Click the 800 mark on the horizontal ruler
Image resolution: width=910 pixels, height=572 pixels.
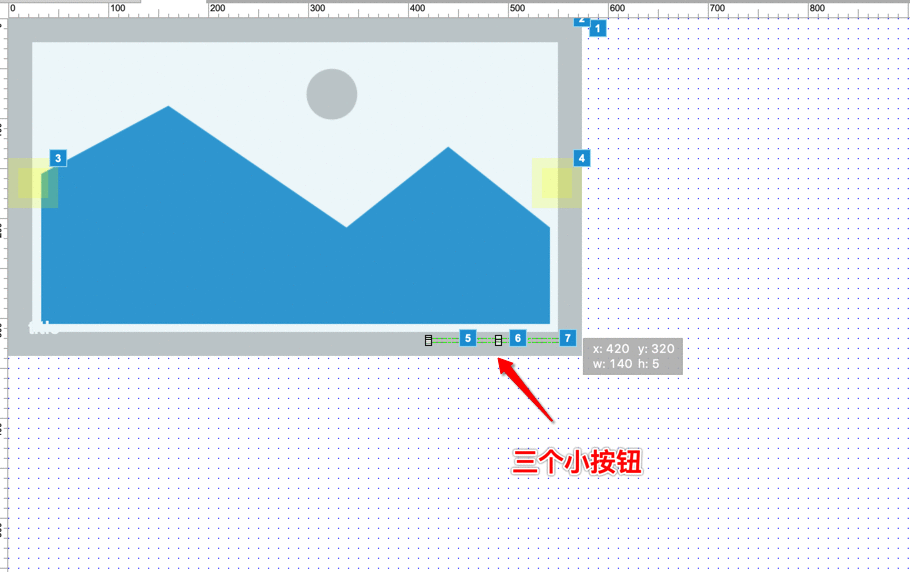point(817,8)
